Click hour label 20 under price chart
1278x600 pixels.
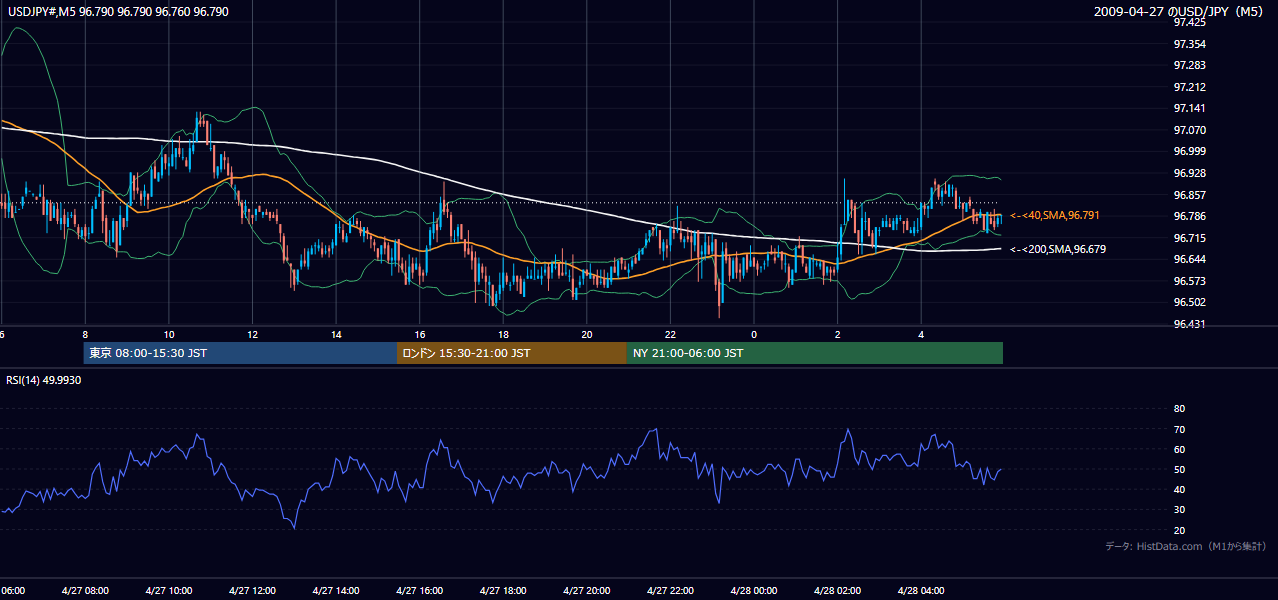click(x=587, y=334)
